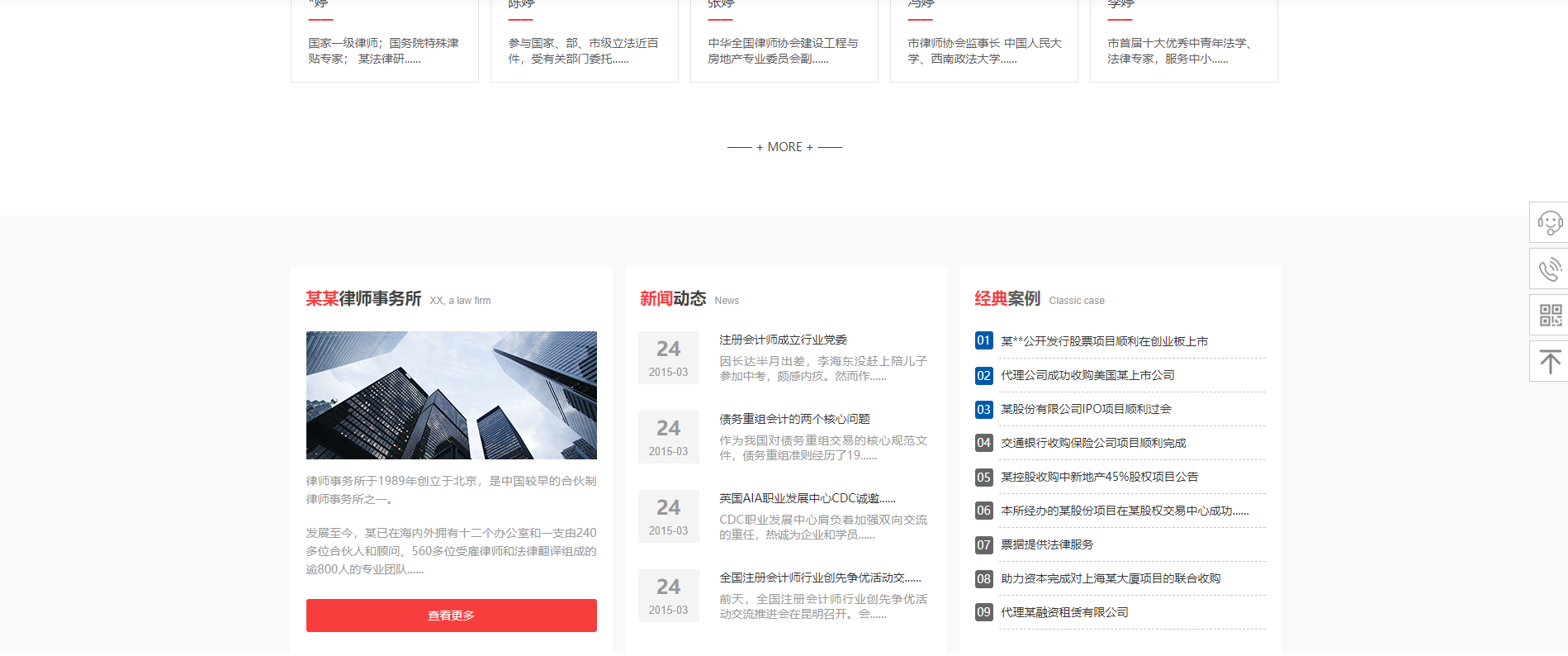Click the phone contact icon
This screenshot has height=656, width=1568.
pyautogui.click(x=1549, y=269)
